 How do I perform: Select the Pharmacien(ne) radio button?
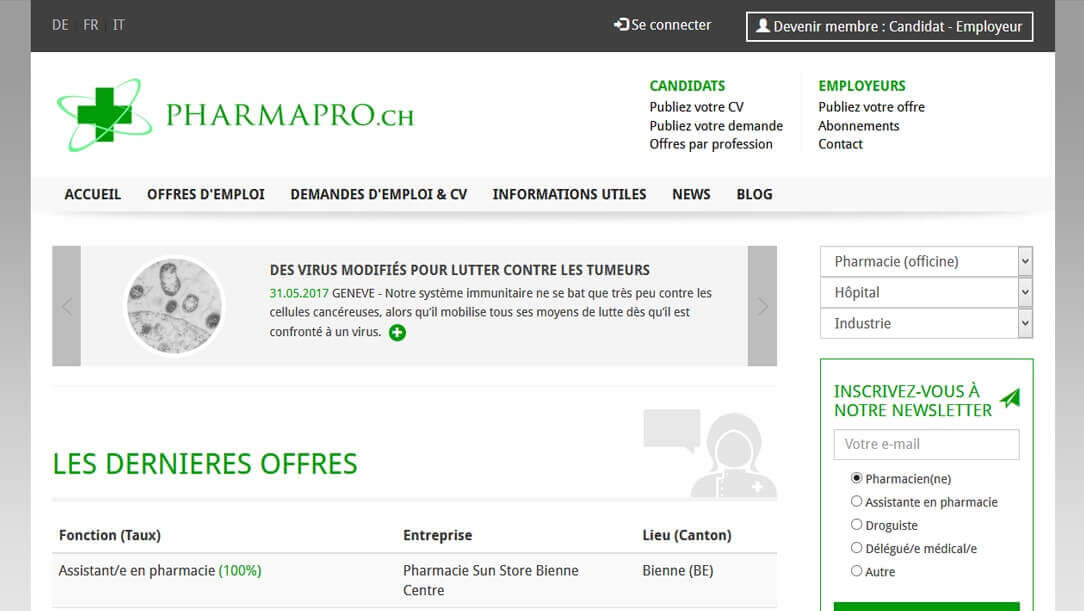point(856,479)
